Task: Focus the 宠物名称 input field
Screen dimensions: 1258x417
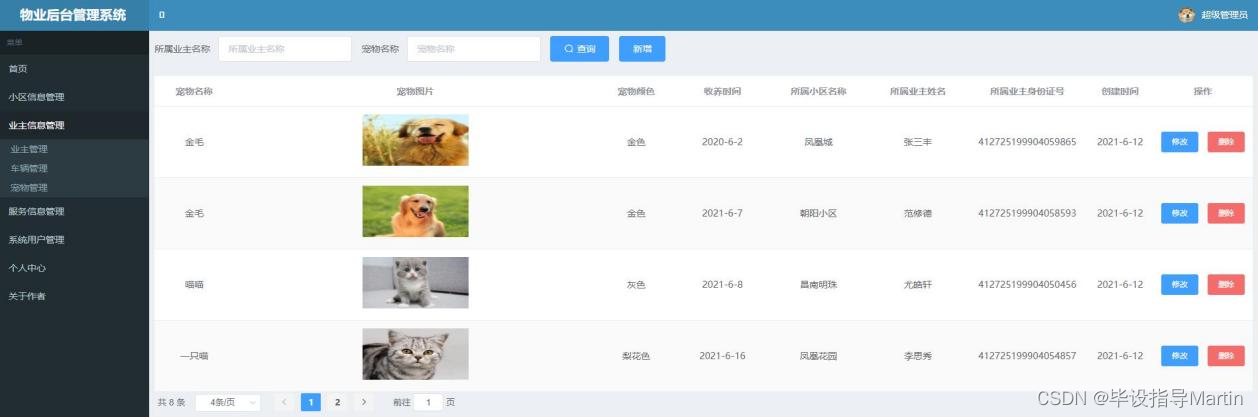Action: 474,48
